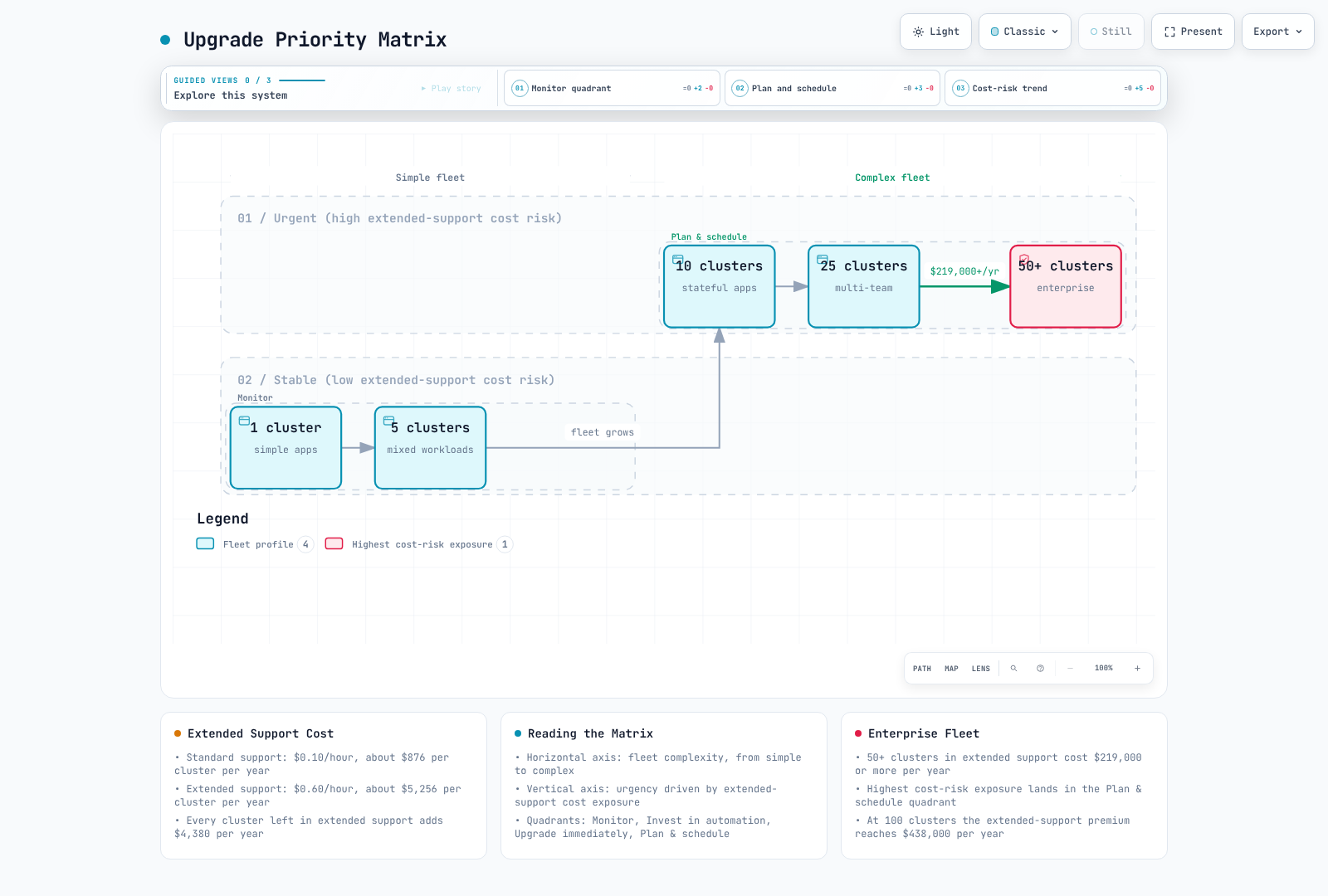This screenshot has width=1328, height=896.
Task: Enter Present fullscreen mode
Action: point(1193,32)
